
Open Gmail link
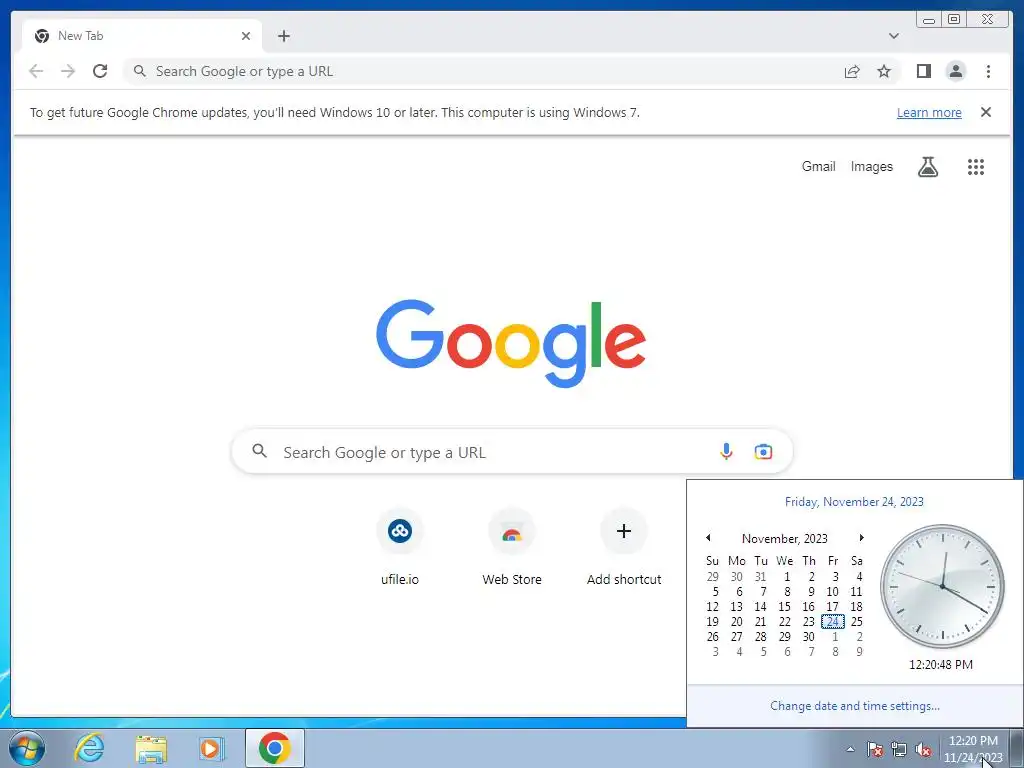[x=818, y=167]
